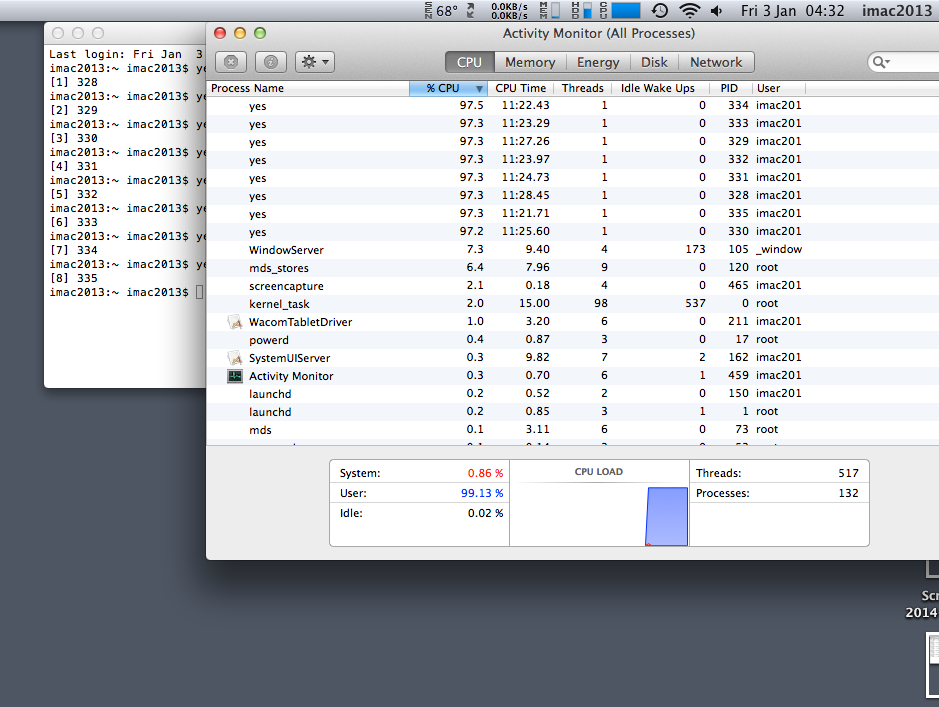Viewport: 939px width, 707px height.
Task: Select the mds_stores process row
Action: pyautogui.click(x=573, y=267)
